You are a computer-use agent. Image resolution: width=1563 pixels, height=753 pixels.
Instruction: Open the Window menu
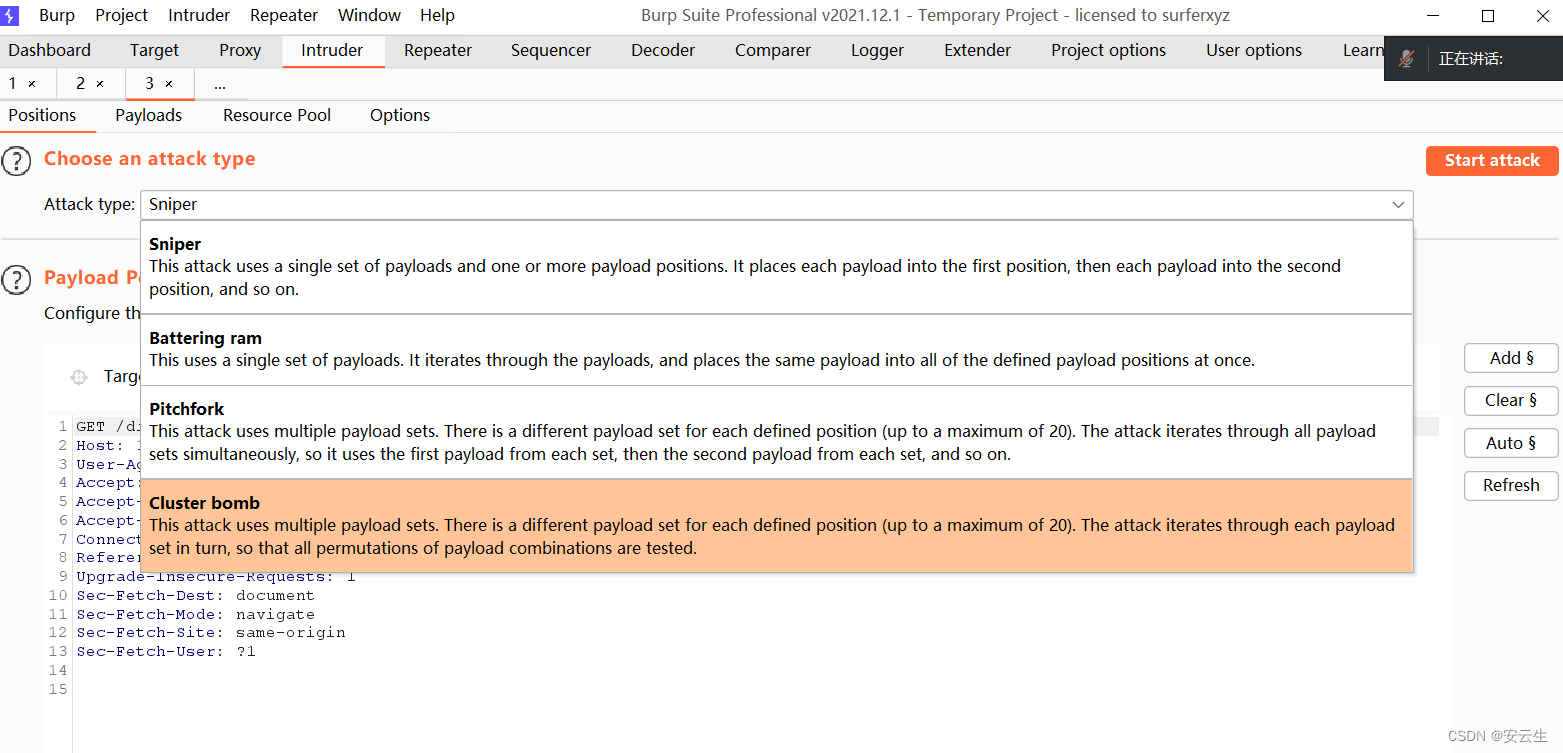tap(369, 15)
